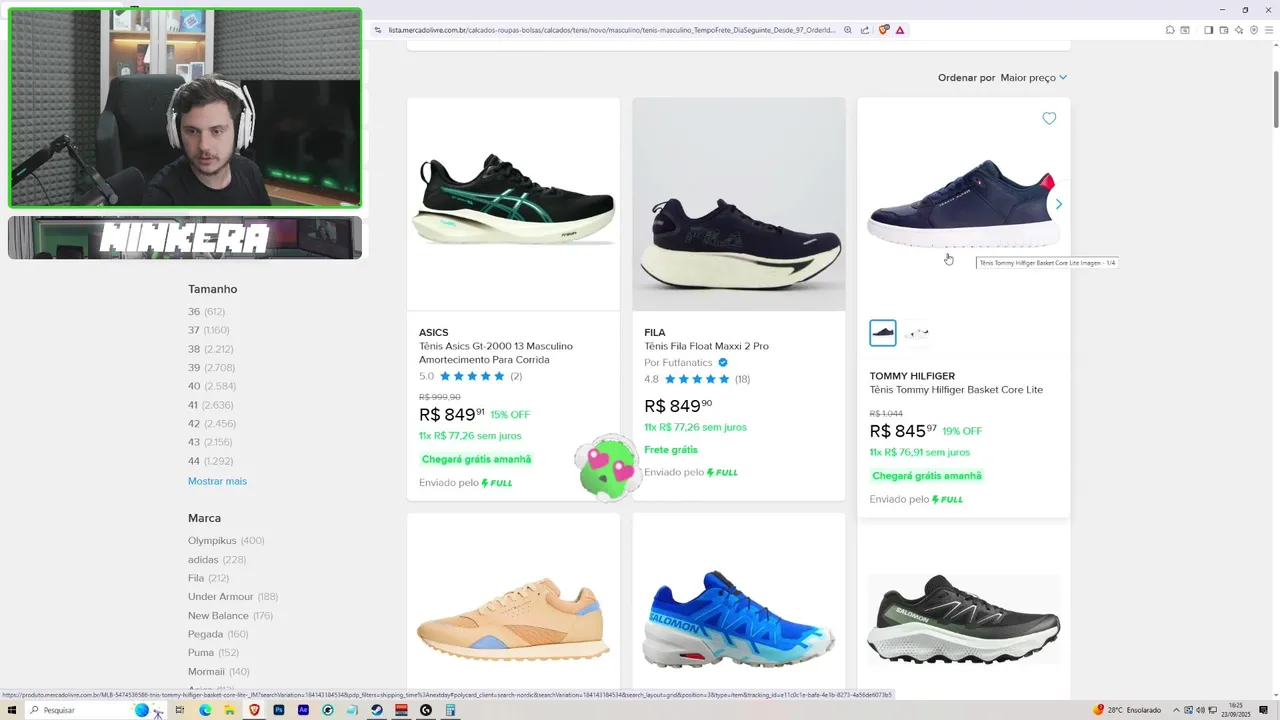Open Tênis Tommy Hilfiger Basket Core Lite title
1280x720 pixels.
956,390
